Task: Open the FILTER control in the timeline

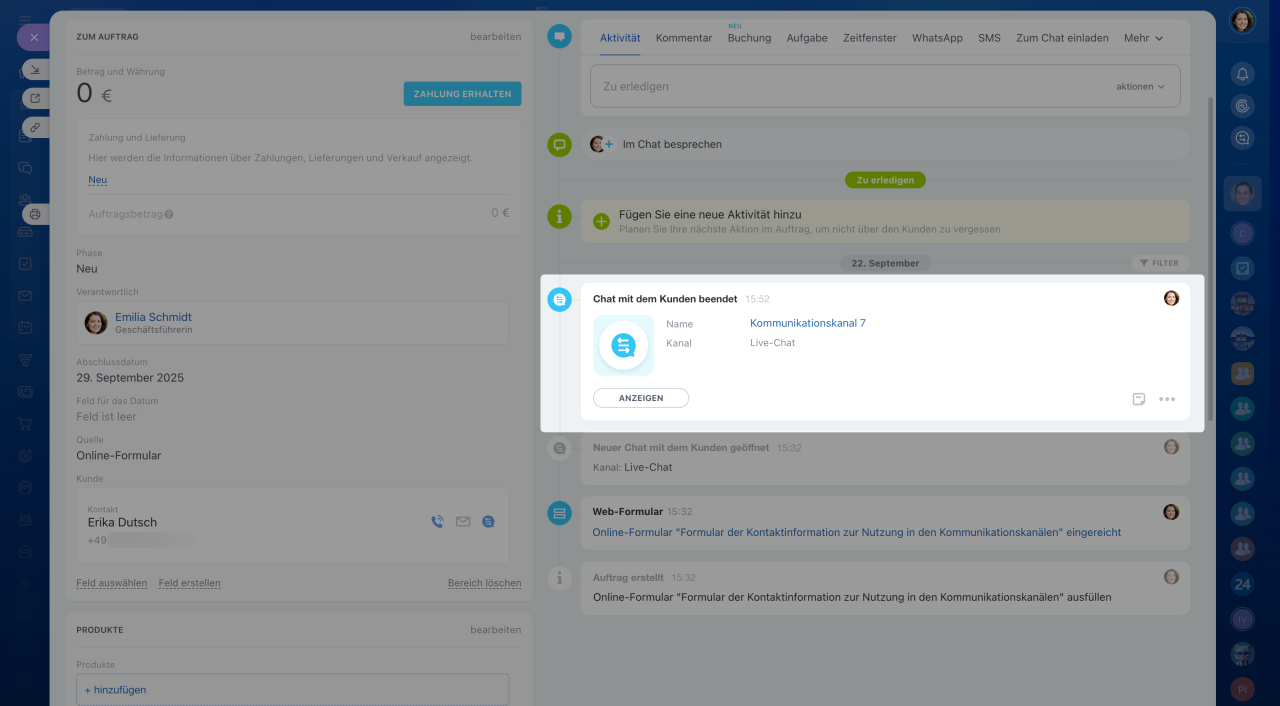Action: pos(1159,263)
